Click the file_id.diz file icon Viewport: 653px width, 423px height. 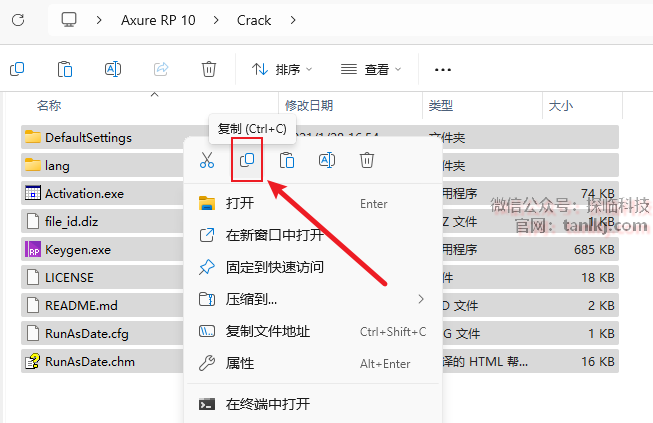pyautogui.click(x=33, y=221)
